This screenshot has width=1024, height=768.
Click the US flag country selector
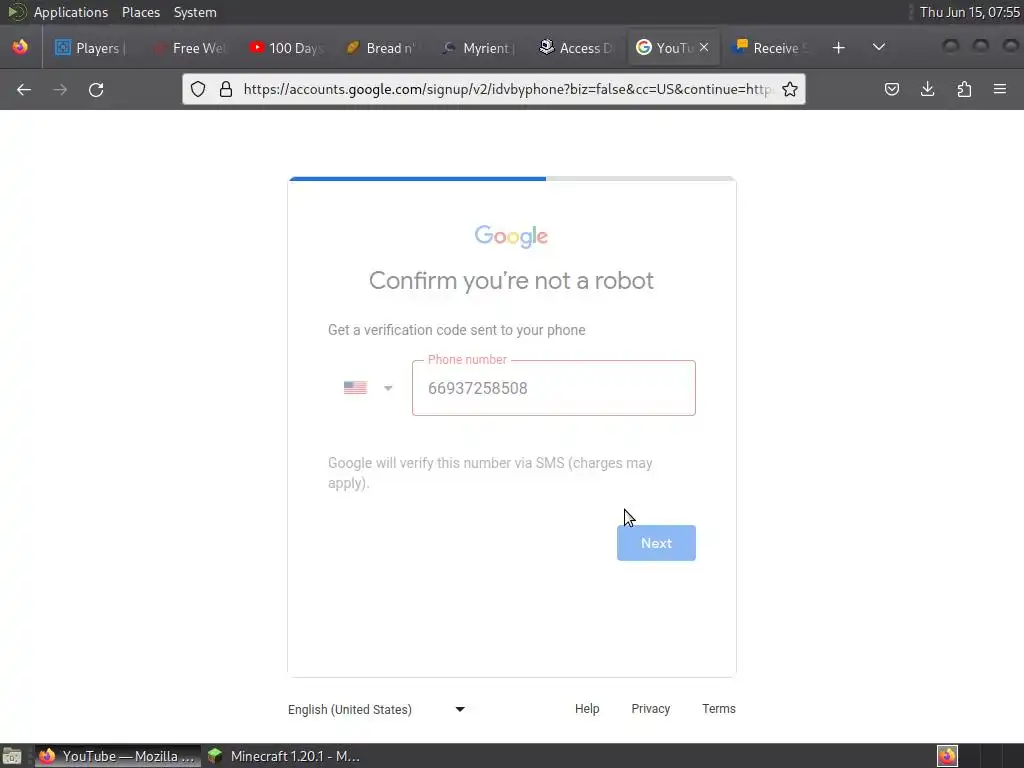click(x=355, y=388)
